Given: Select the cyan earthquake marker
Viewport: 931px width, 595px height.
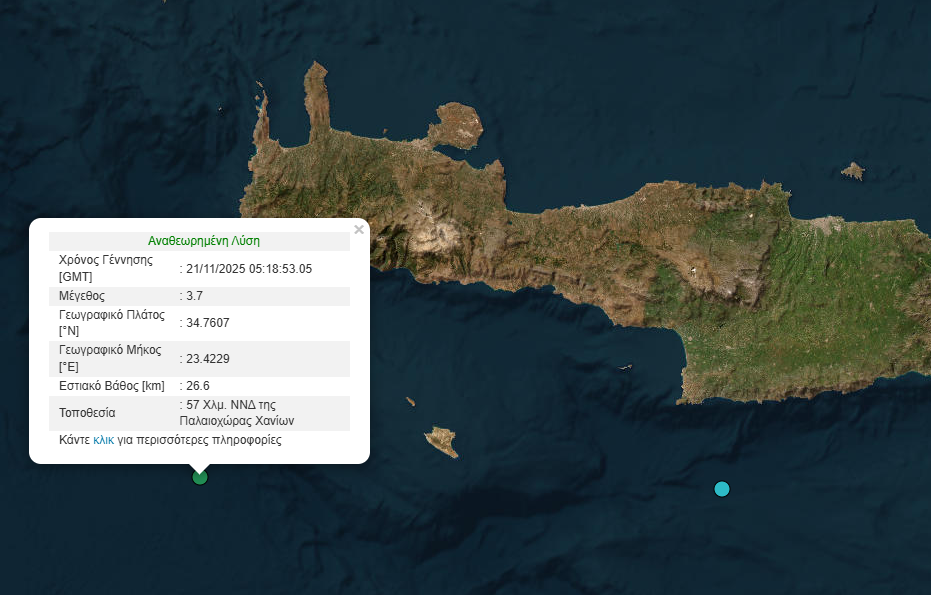Looking at the screenshot, I should pos(722,489).
